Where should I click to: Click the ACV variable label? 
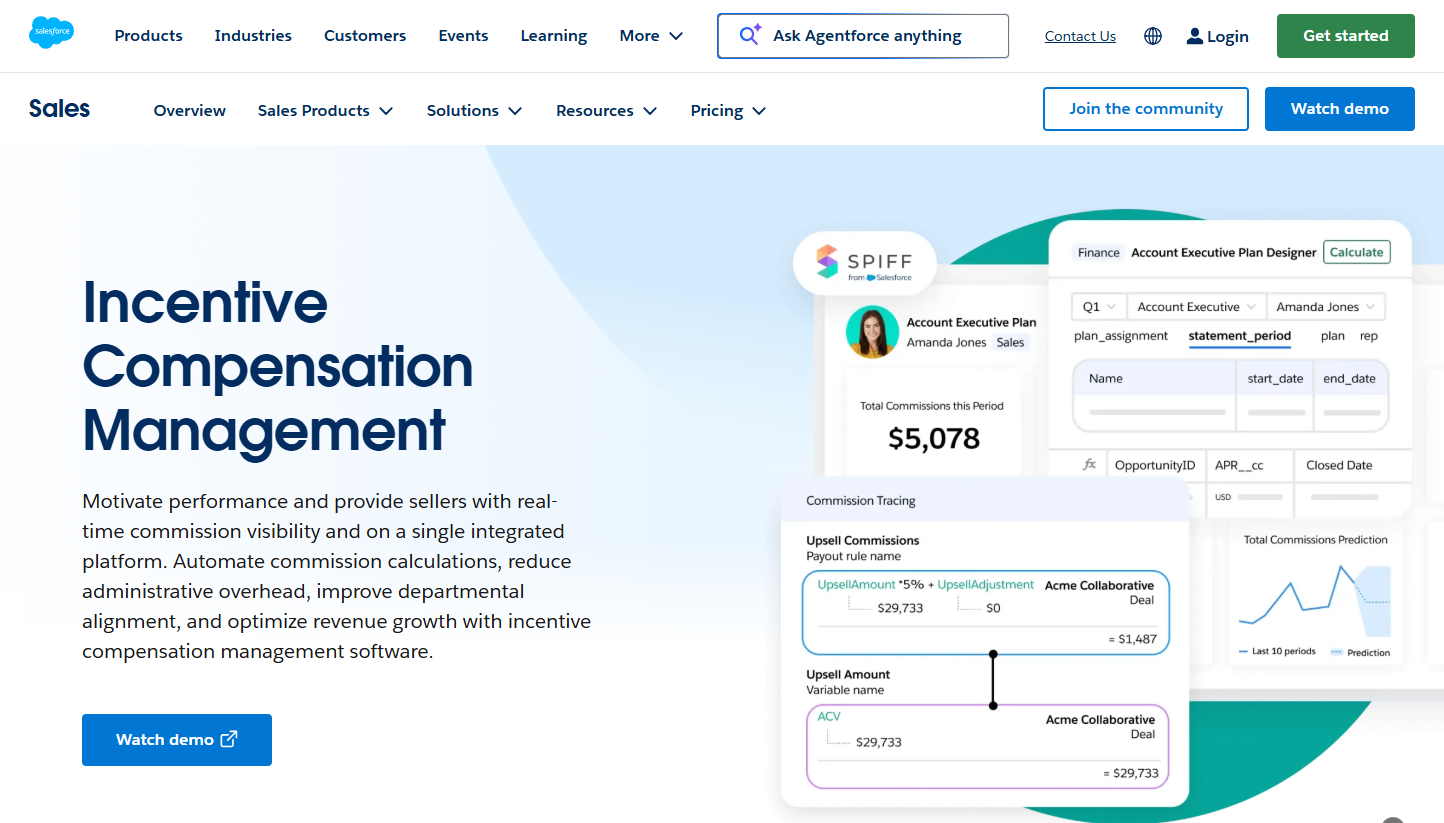coord(829,717)
